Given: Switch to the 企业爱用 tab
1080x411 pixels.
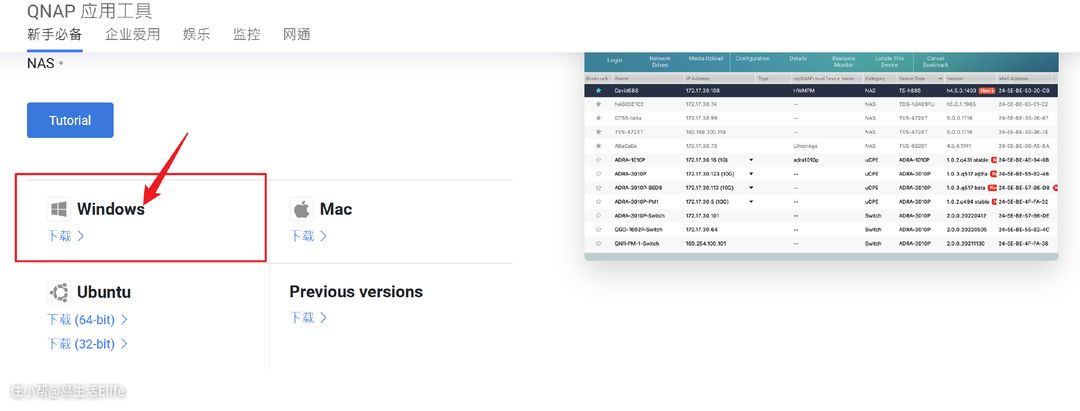Looking at the screenshot, I should (x=132, y=34).
